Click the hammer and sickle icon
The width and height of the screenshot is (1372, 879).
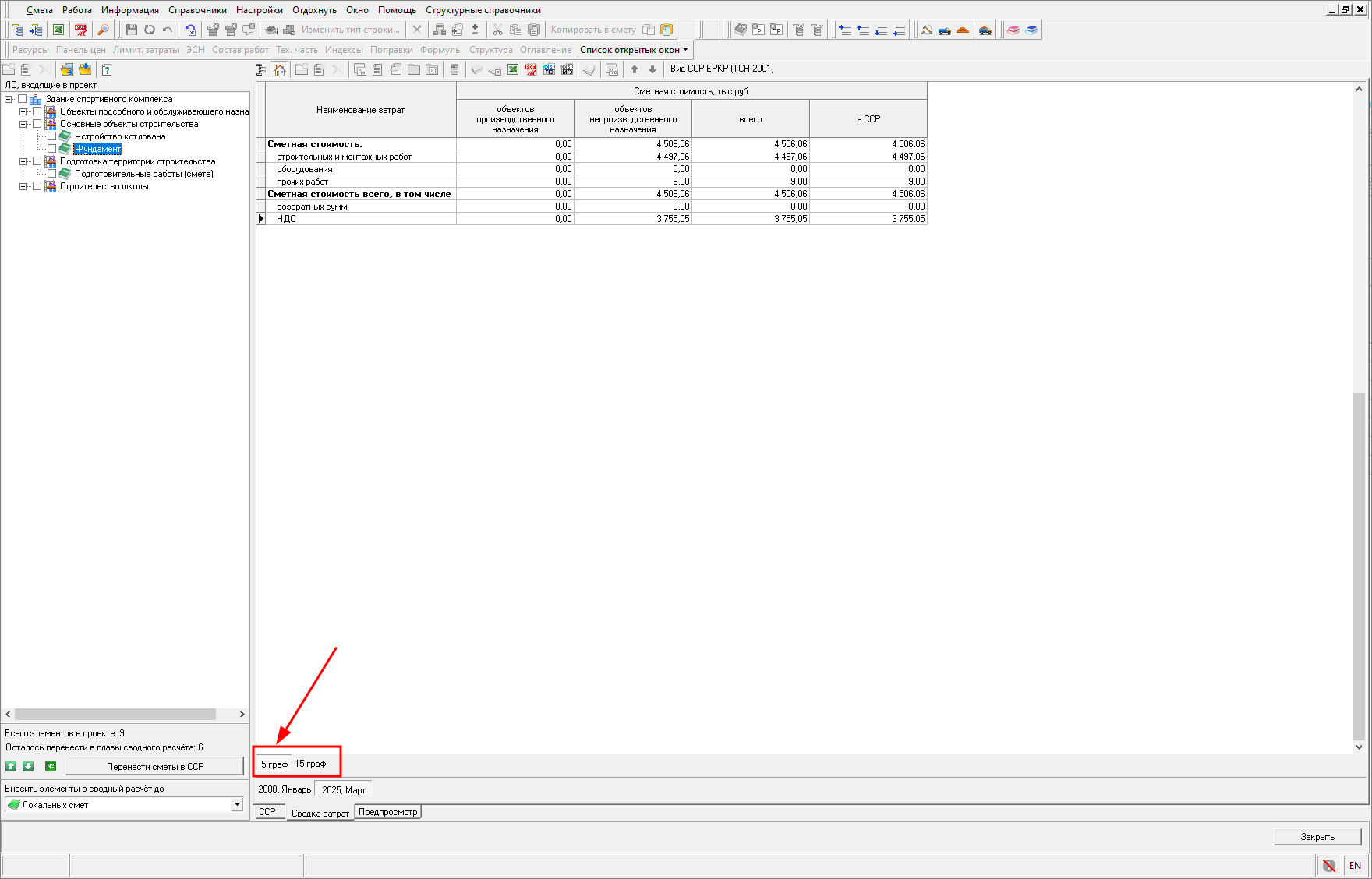927,30
